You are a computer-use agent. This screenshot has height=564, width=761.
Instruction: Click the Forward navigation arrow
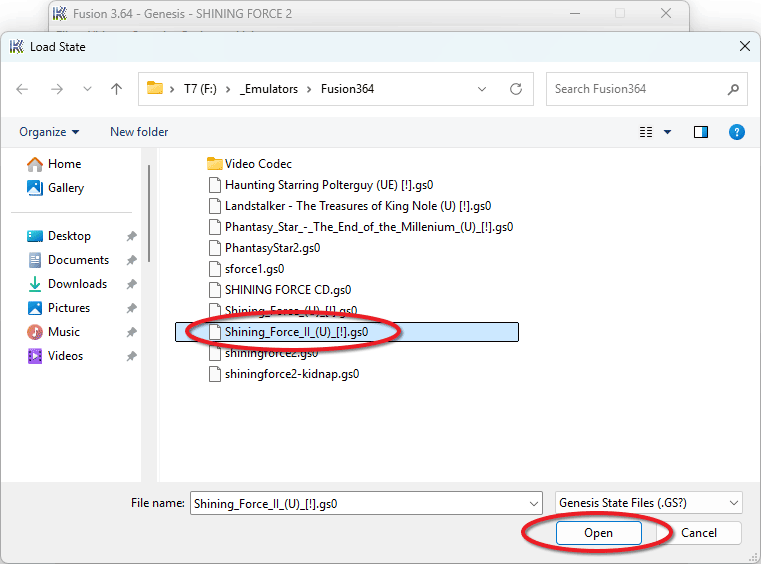pyautogui.click(x=57, y=89)
